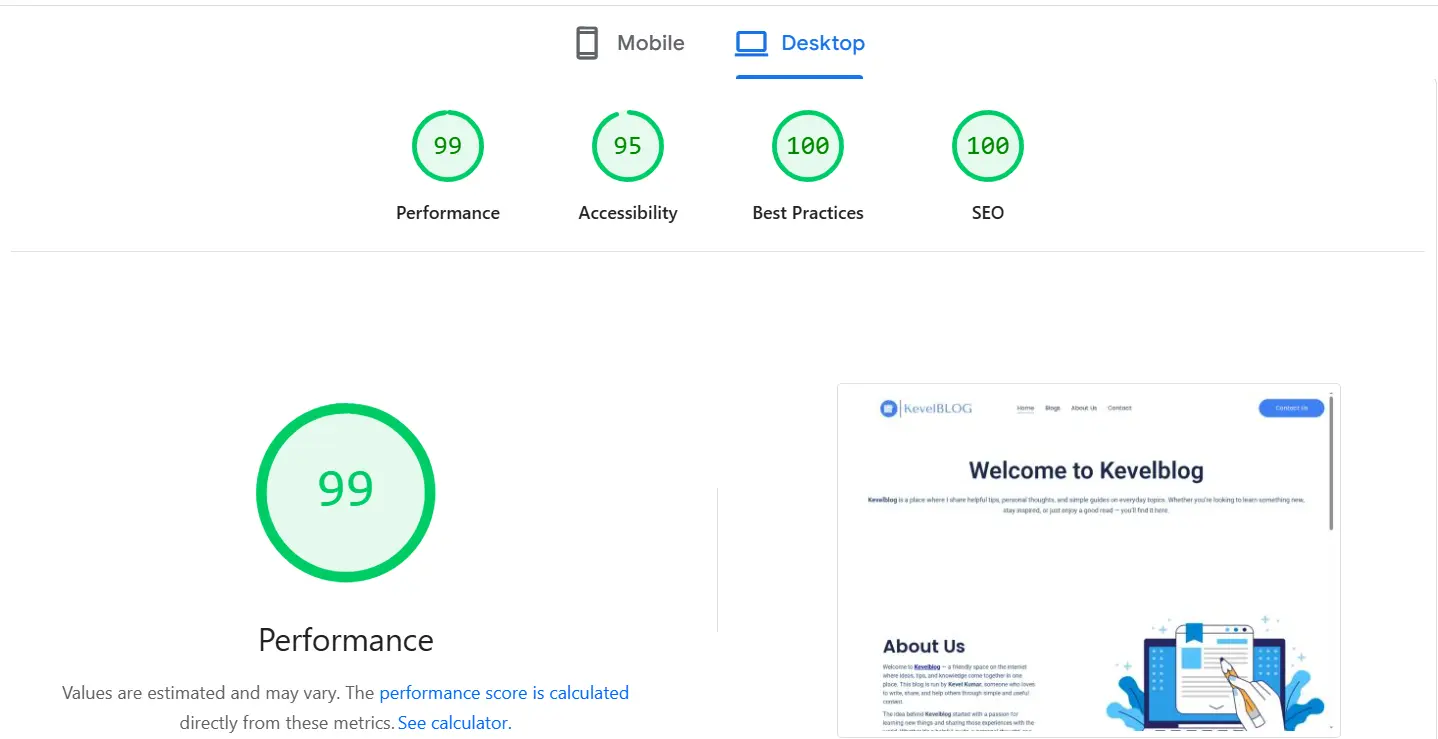Image resolution: width=1438 pixels, height=739 pixels.
Task: Open Blogs in the preview navigation
Action: (1052, 408)
